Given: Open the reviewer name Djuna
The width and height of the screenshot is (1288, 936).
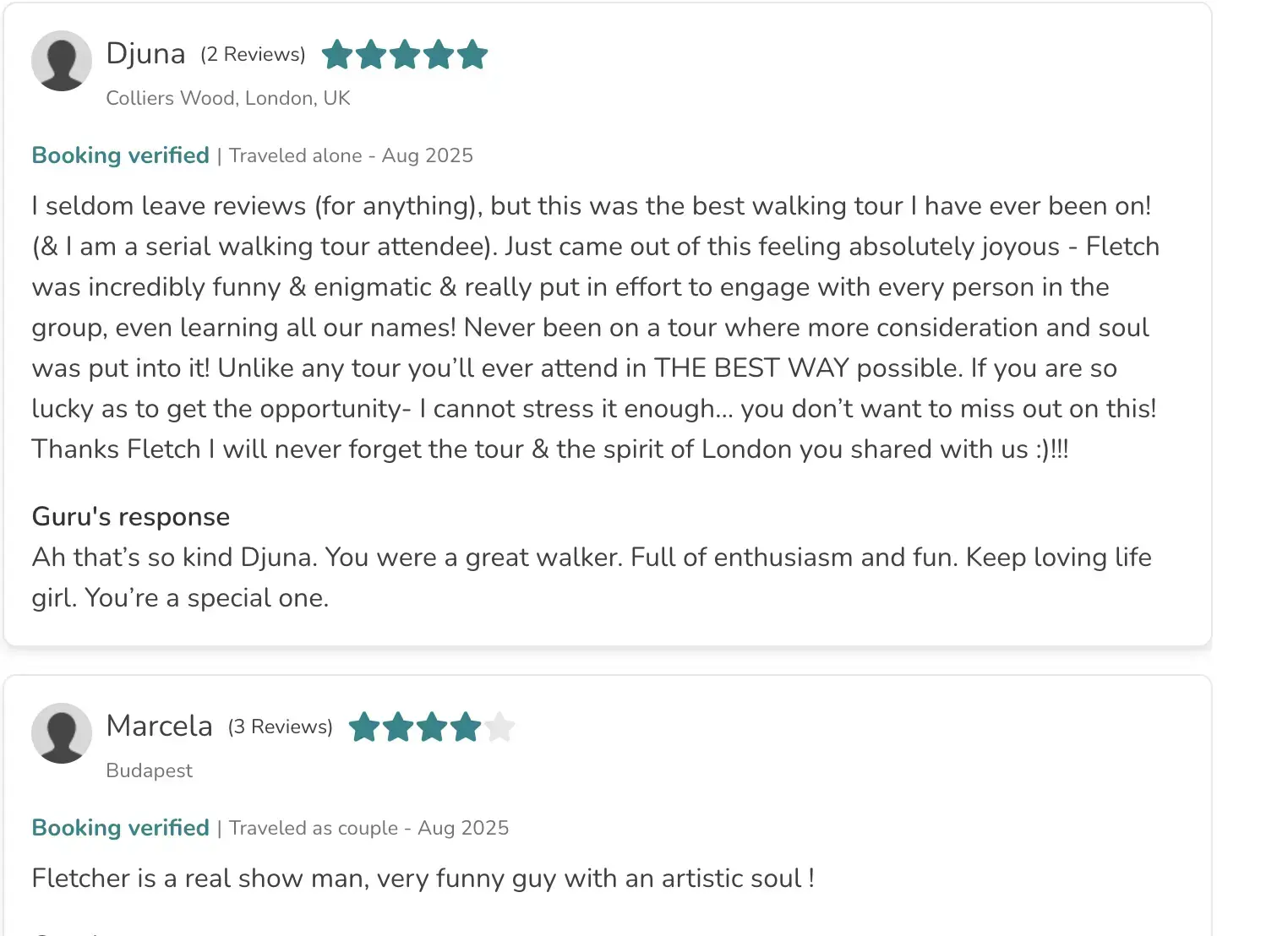Looking at the screenshot, I should [145, 53].
